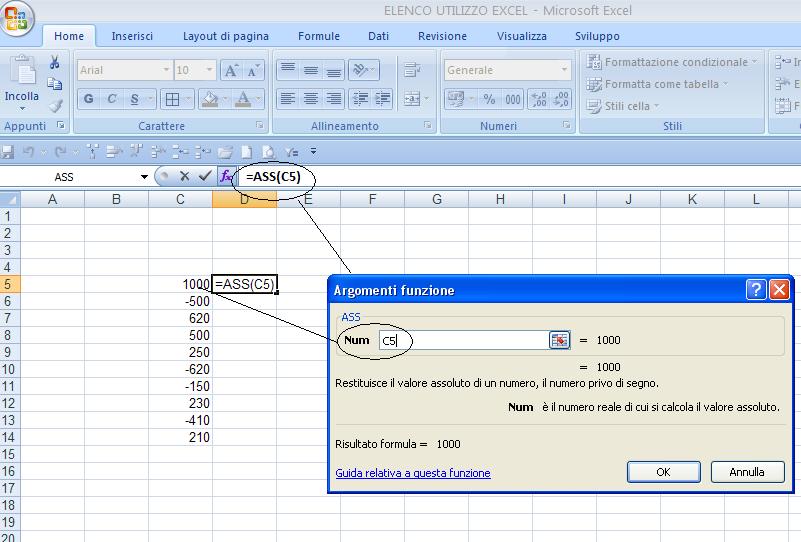Expand the Carattere dialog launcher
The height and width of the screenshot is (542, 801).
click(x=260, y=125)
